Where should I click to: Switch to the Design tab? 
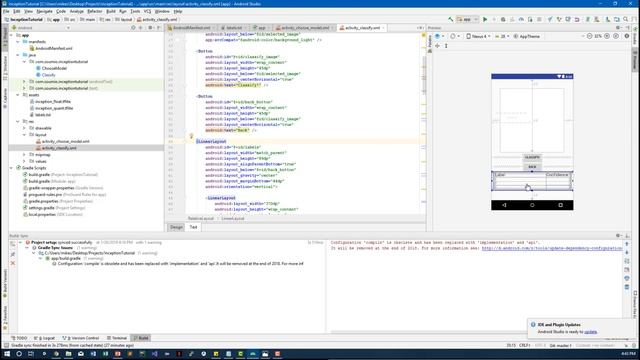176,227
